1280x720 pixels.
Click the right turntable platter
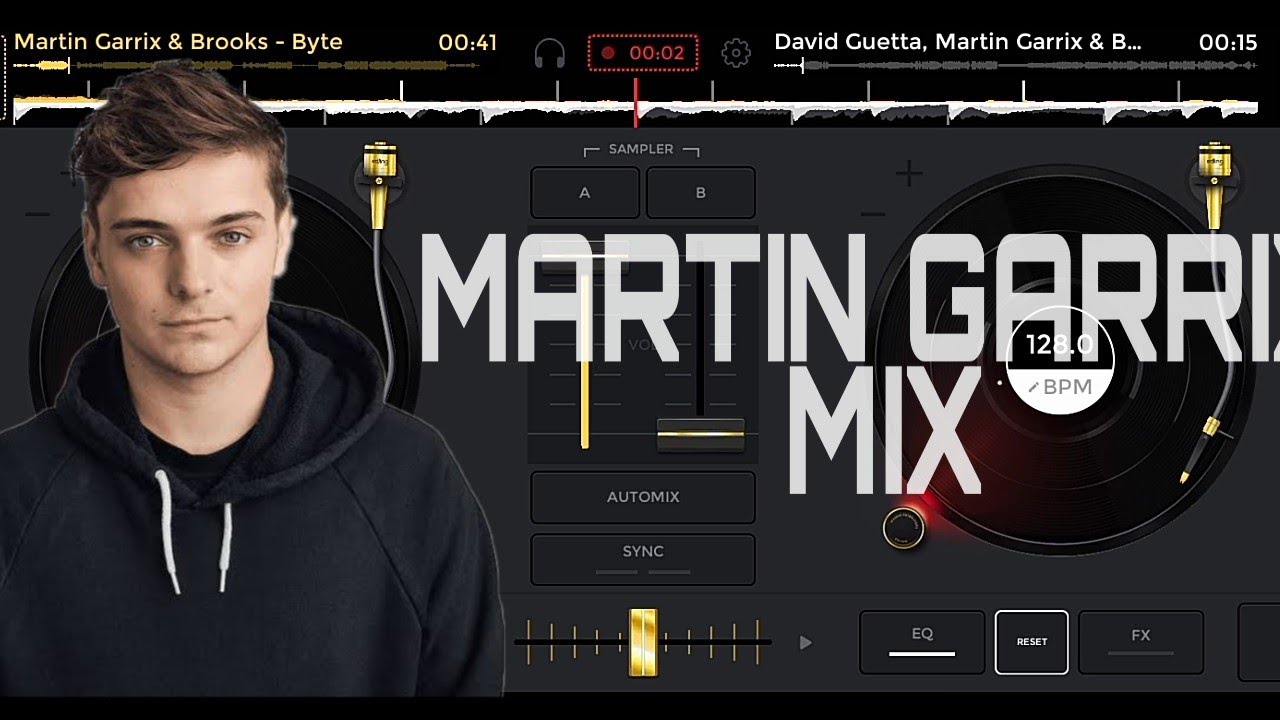point(1060,360)
